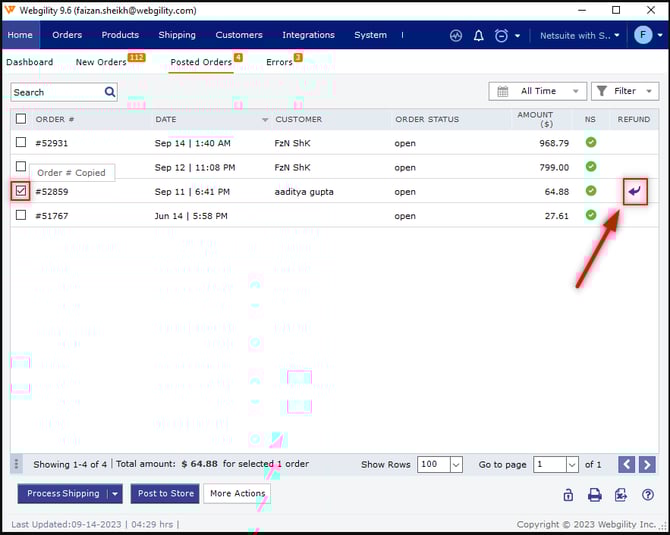Viewport: 670px width, 535px height.
Task: Open the Filter dropdown
Action: coord(624,91)
